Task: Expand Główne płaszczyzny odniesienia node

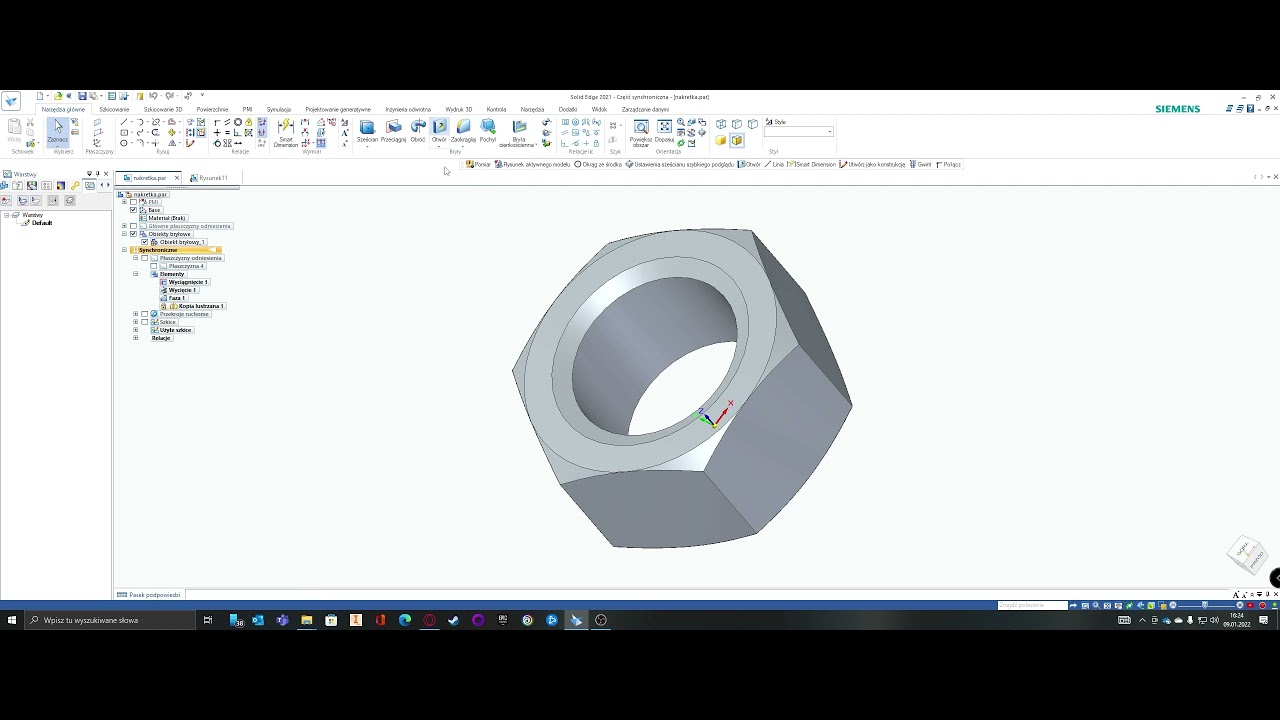Action: (x=125, y=226)
